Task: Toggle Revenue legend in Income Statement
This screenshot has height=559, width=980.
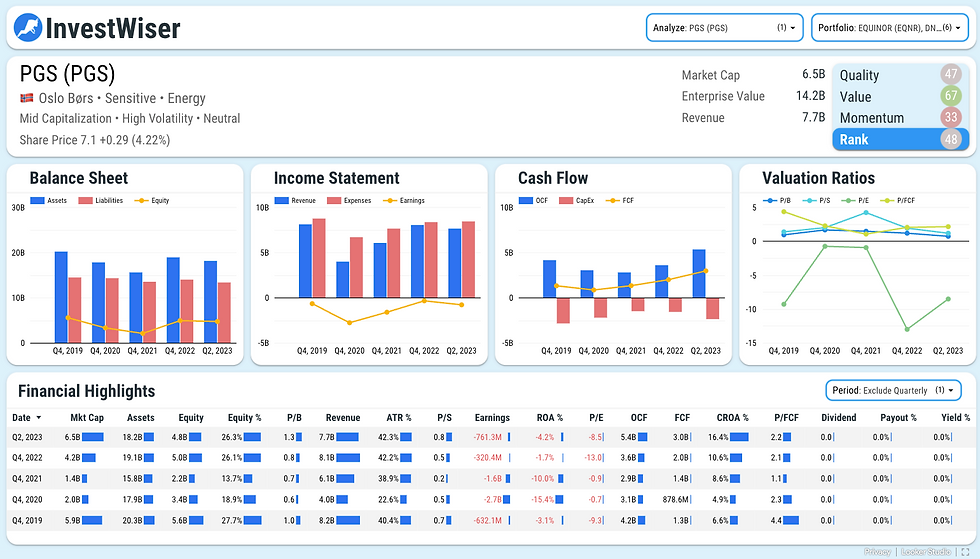Action: 296,201
